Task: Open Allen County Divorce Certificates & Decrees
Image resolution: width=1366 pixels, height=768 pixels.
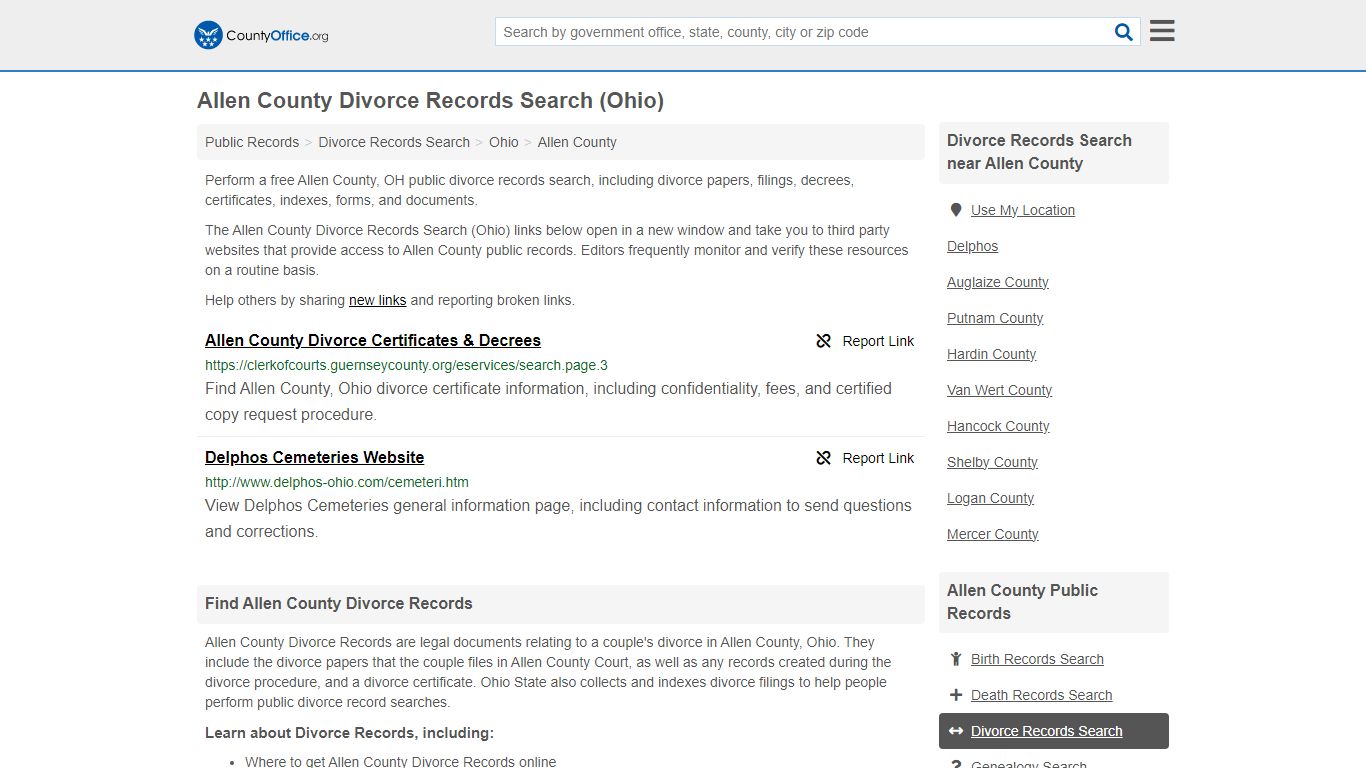Action: point(373,340)
